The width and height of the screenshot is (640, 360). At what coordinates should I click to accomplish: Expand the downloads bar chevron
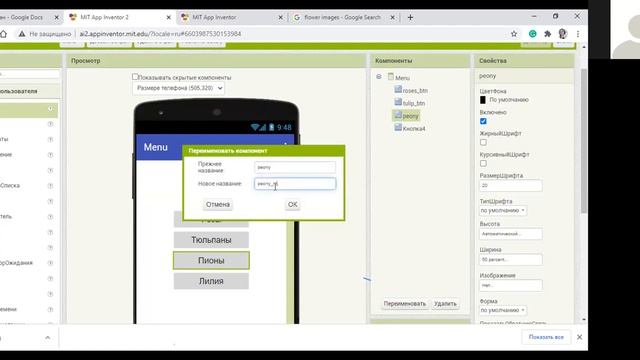(x=47, y=338)
